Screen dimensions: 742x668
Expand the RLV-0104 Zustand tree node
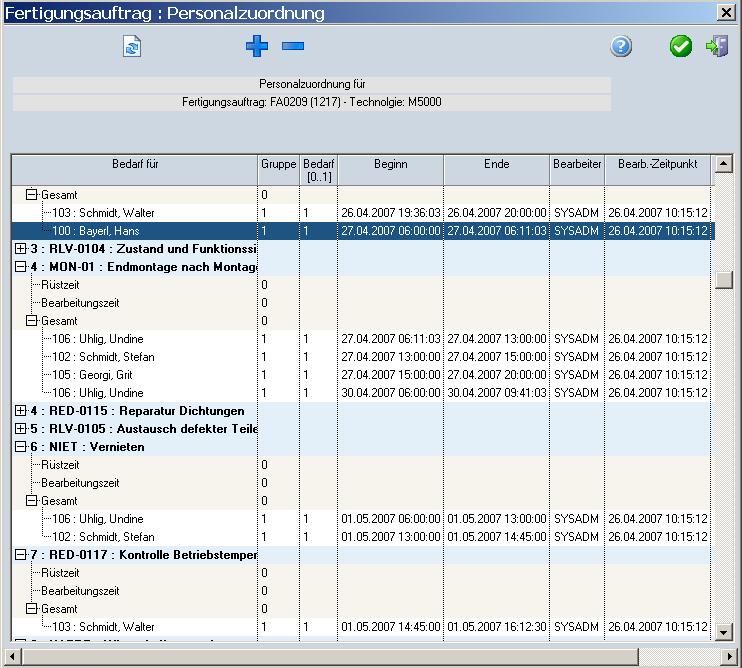click(21, 249)
